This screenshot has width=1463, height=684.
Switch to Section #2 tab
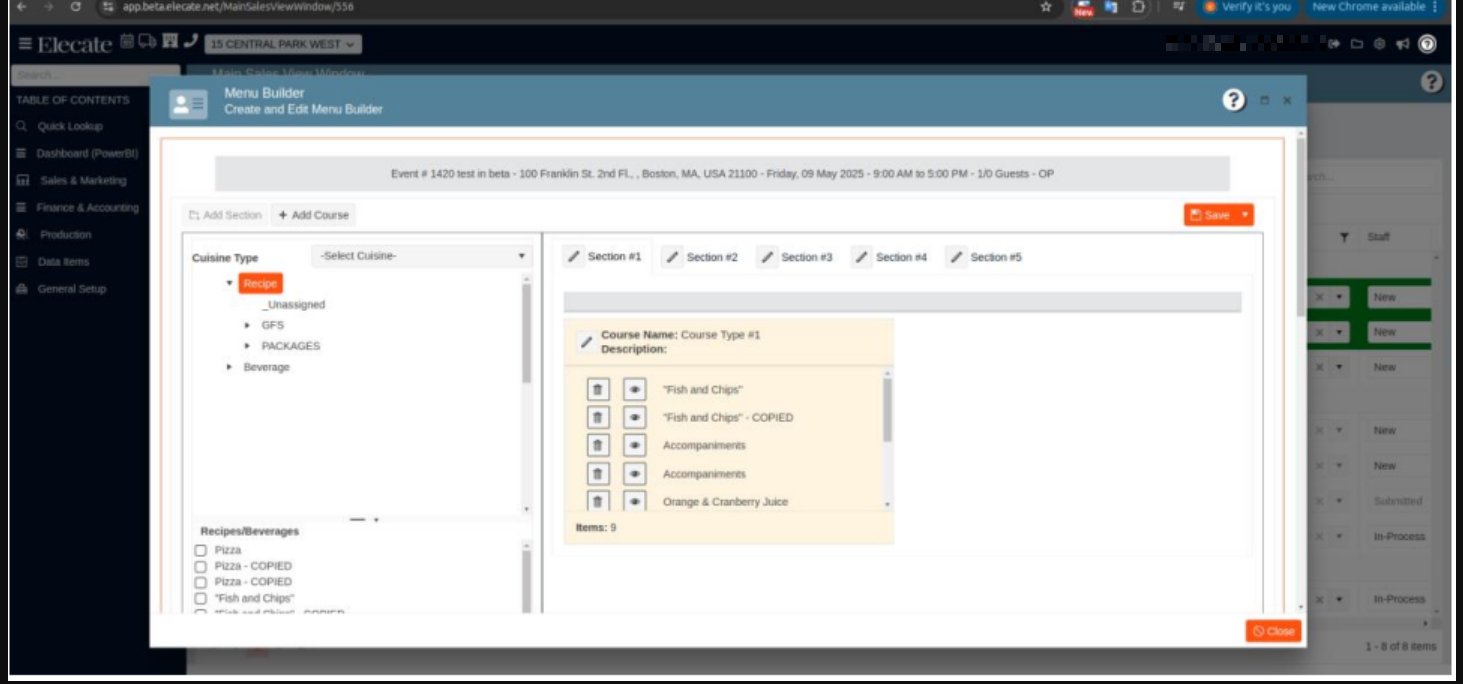tap(701, 257)
